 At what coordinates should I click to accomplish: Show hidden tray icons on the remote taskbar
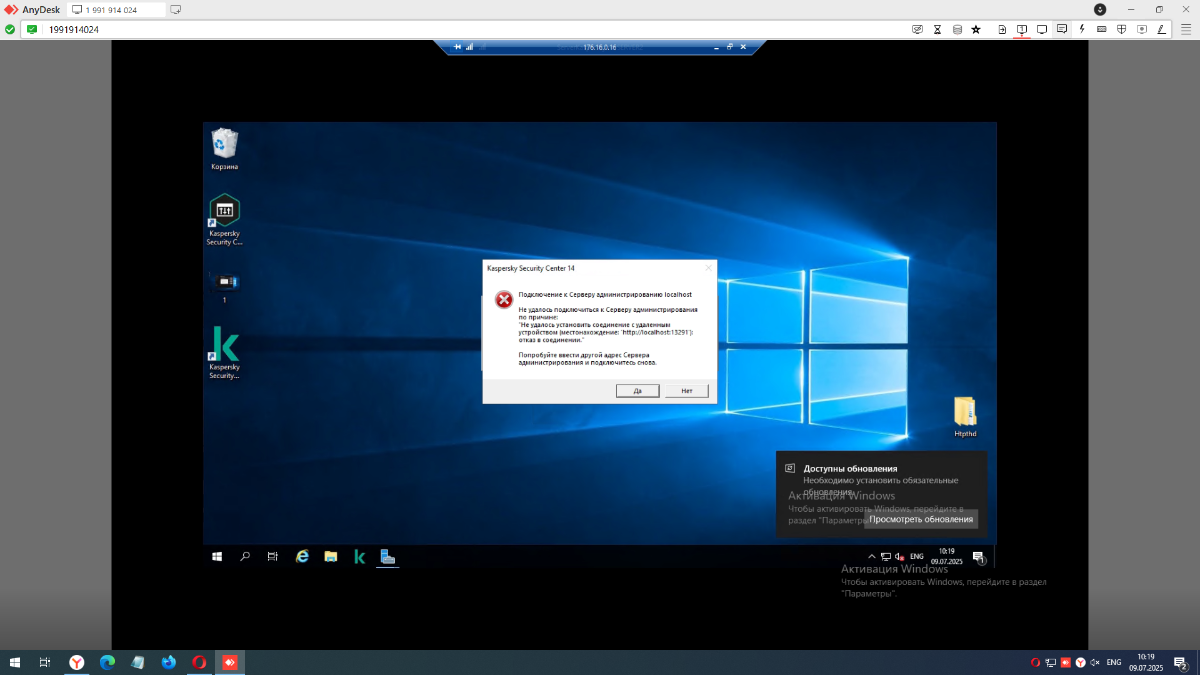871,557
